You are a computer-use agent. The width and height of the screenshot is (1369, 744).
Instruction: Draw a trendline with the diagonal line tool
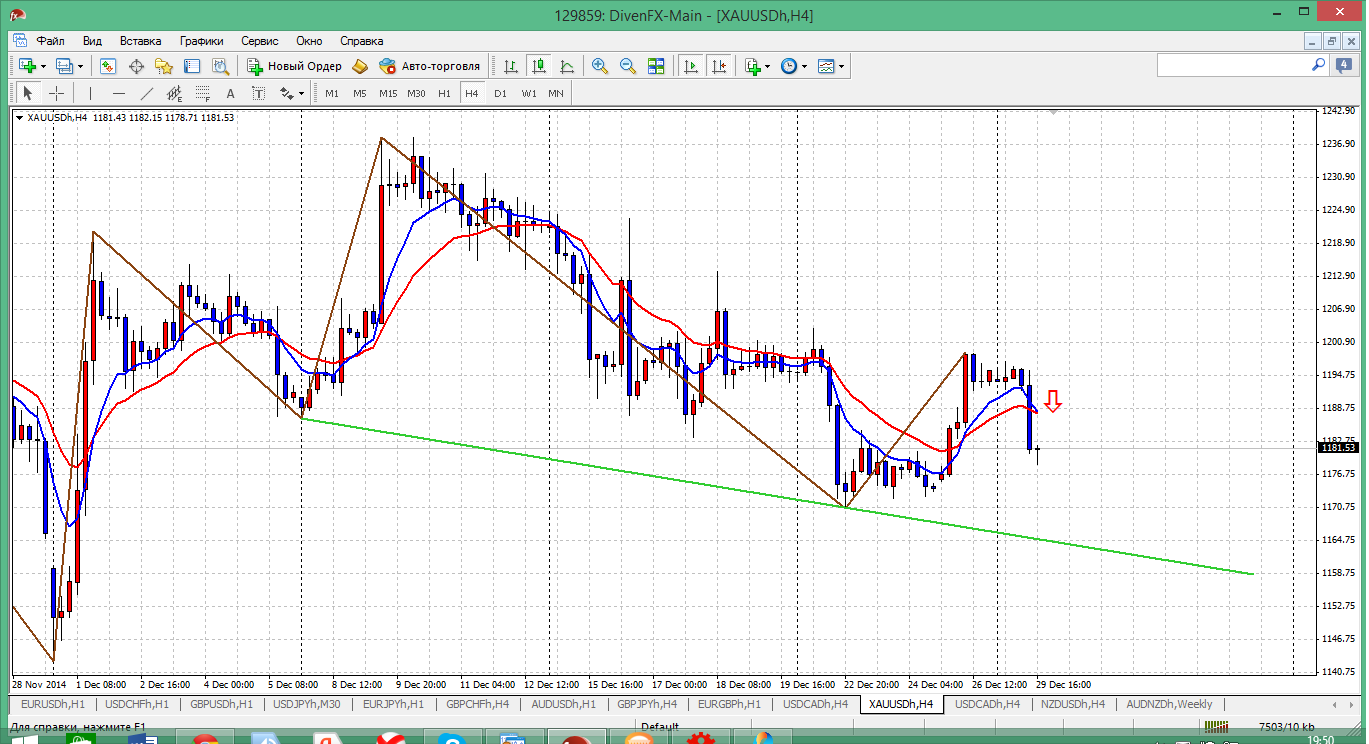pos(147,93)
